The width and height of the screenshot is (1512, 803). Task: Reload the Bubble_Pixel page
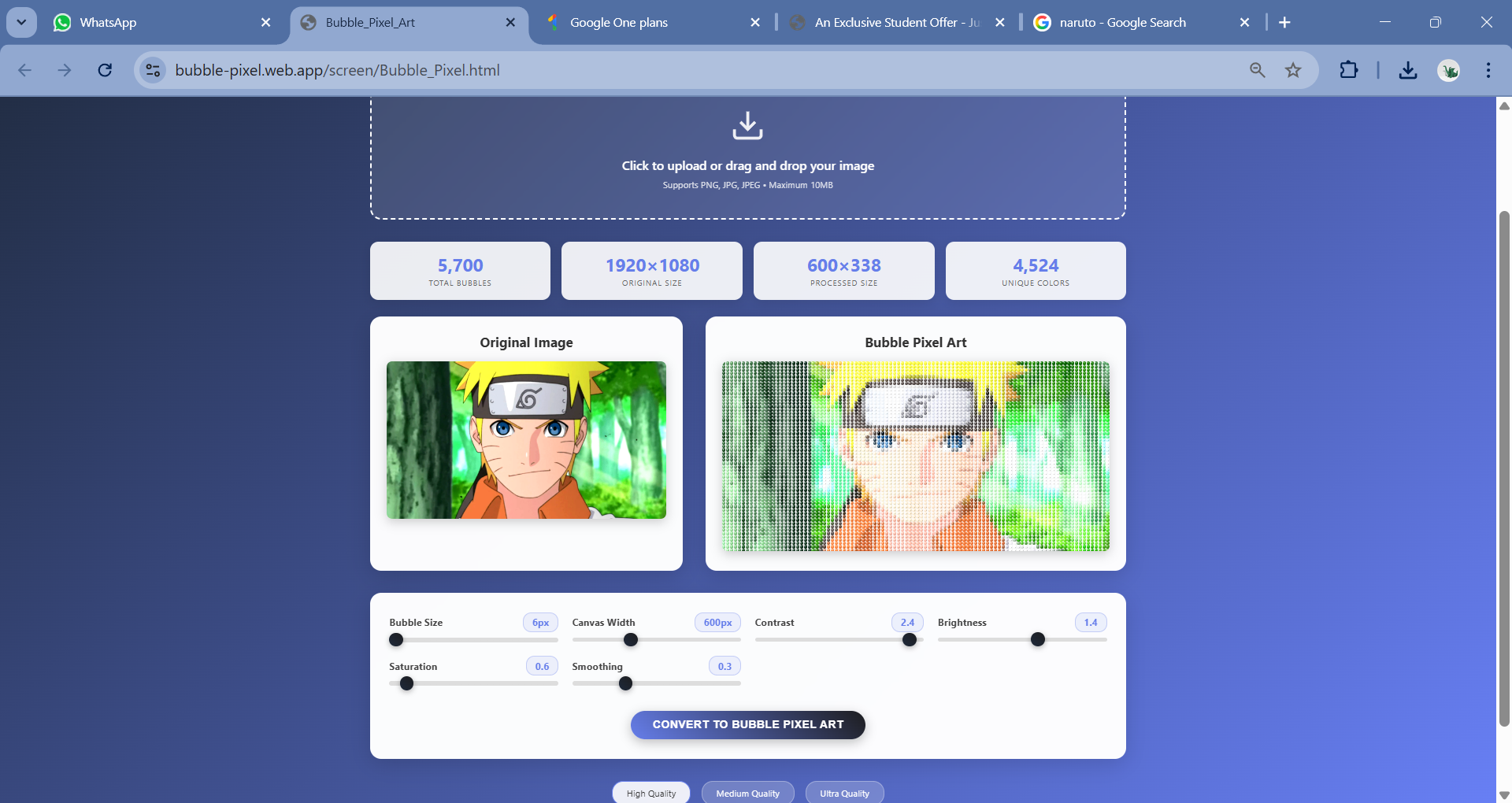coord(105,70)
